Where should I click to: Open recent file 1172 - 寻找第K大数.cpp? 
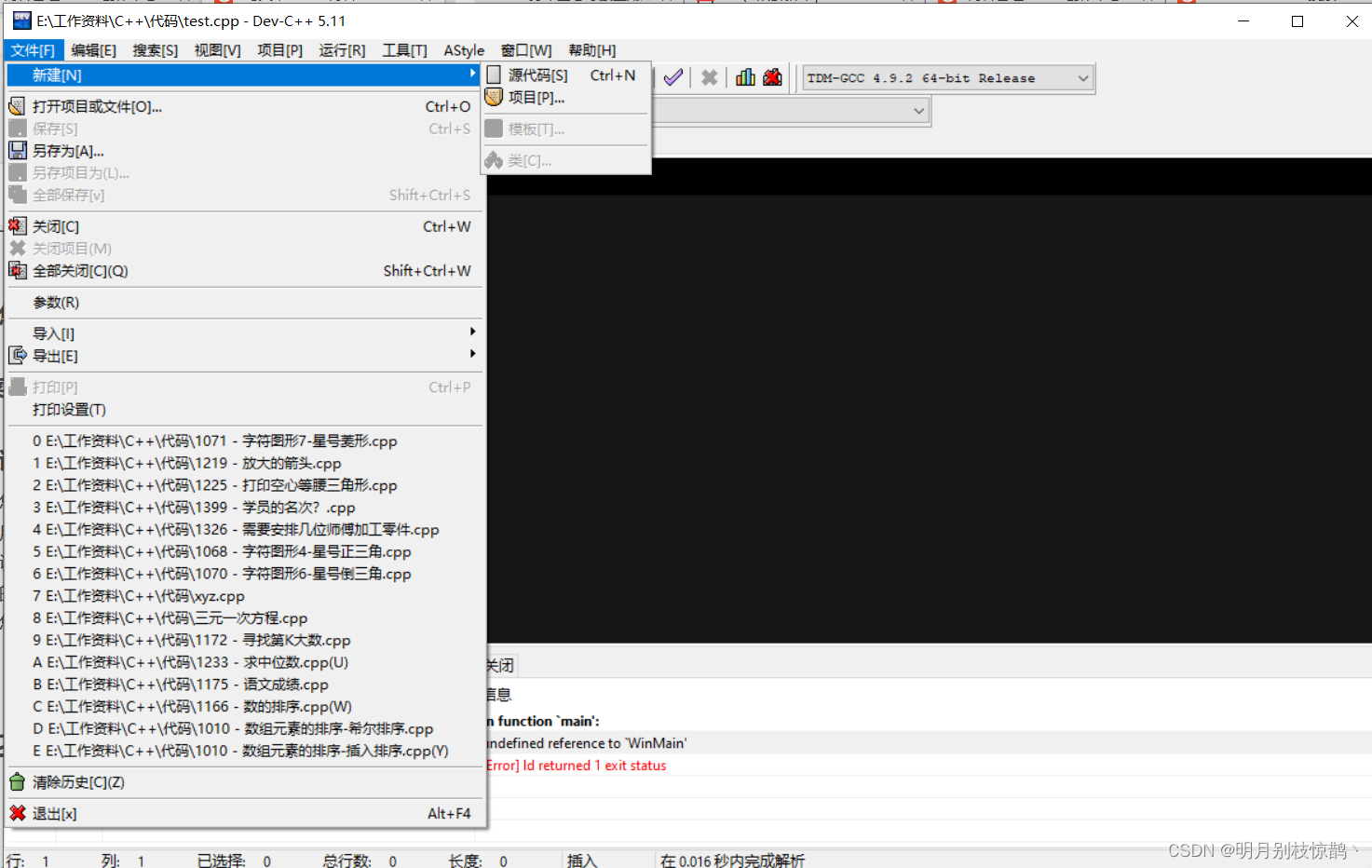[x=245, y=640]
